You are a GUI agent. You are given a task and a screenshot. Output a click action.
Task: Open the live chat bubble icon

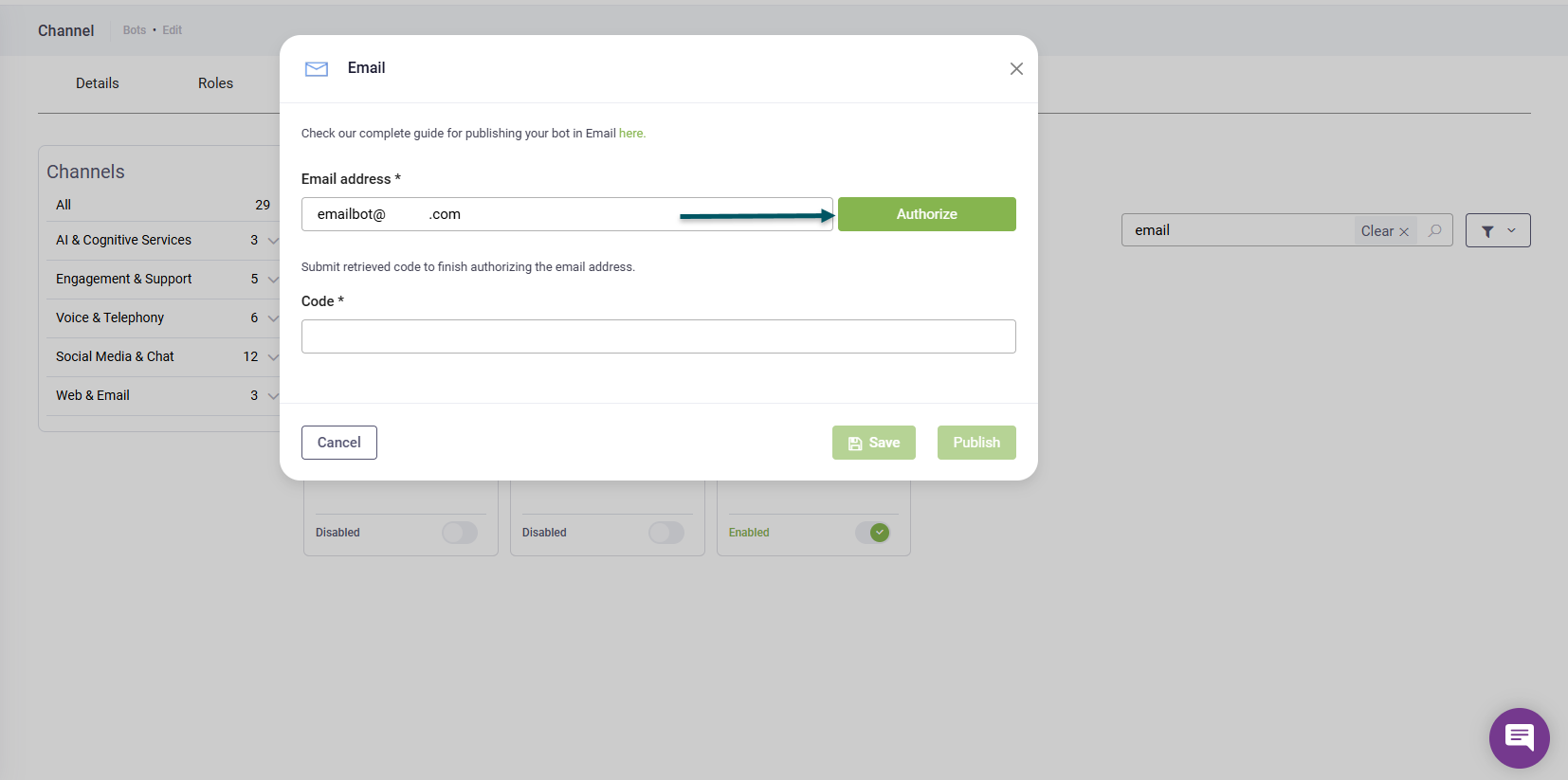click(1519, 737)
